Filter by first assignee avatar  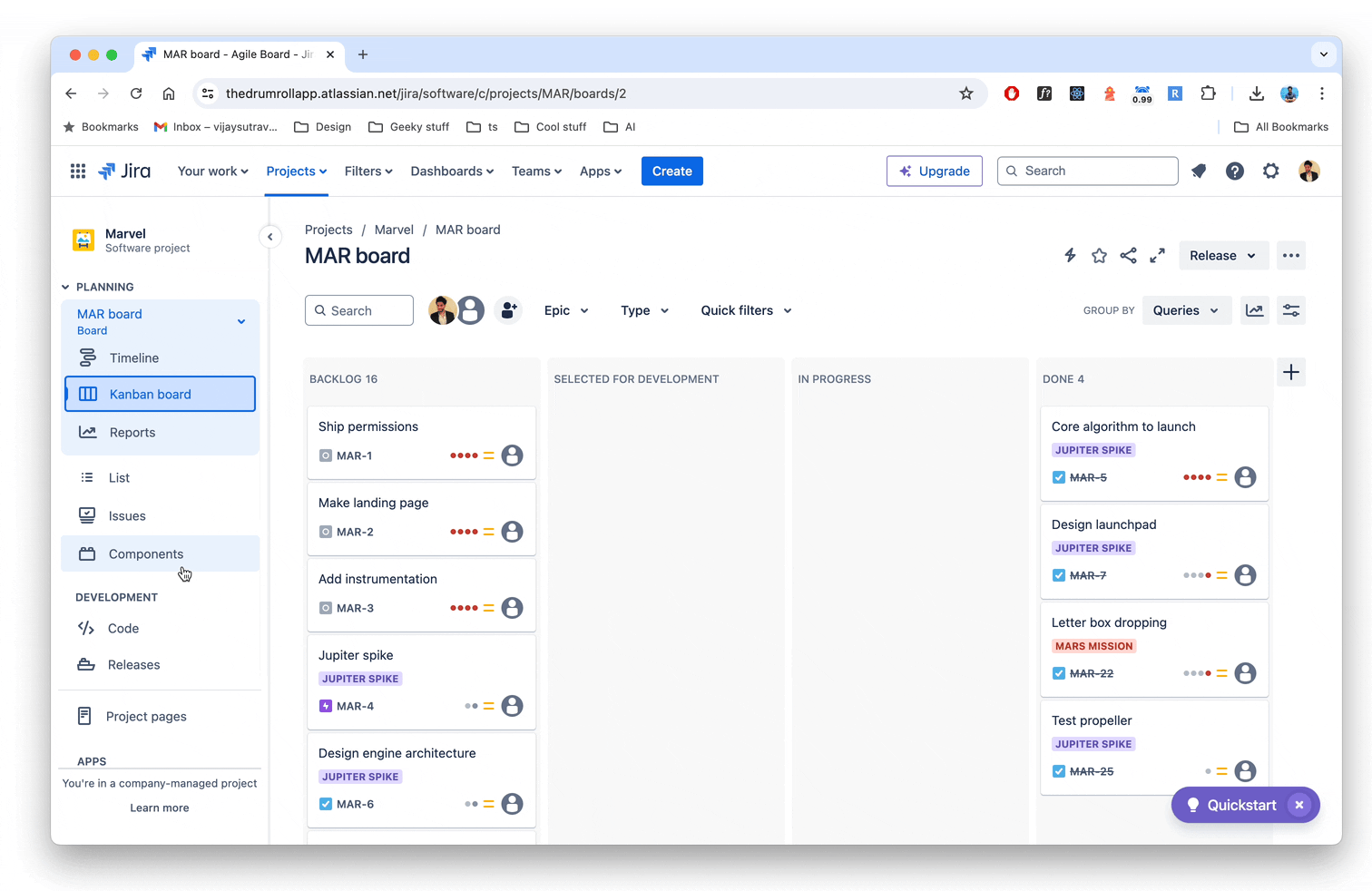point(442,310)
